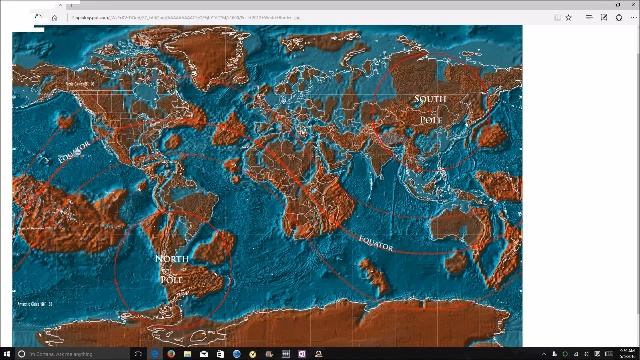This screenshot has width=640, height=360.
Task: Open the Edge more options ellipsis menu
Action: pyautogui.click(x=633, y=18)
